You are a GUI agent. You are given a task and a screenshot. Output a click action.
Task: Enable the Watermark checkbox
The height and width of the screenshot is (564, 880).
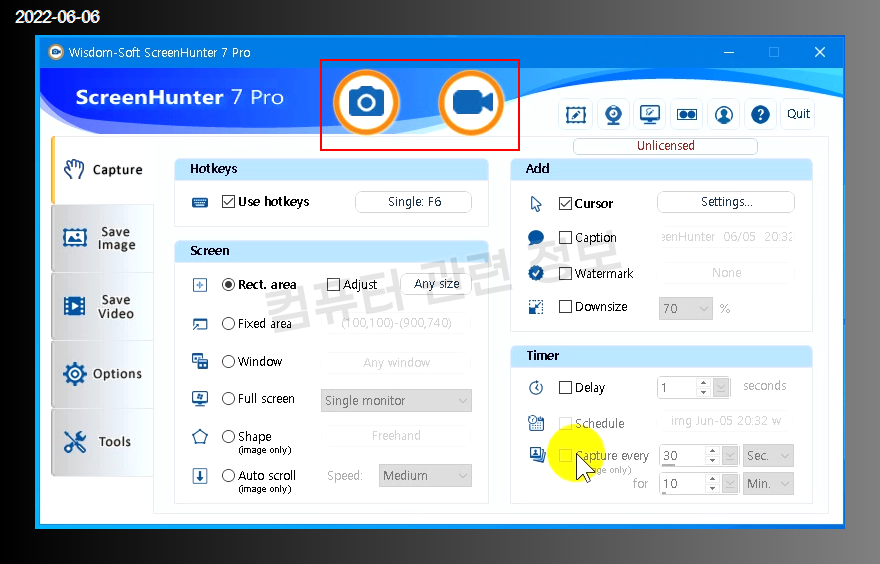point(565,273)
